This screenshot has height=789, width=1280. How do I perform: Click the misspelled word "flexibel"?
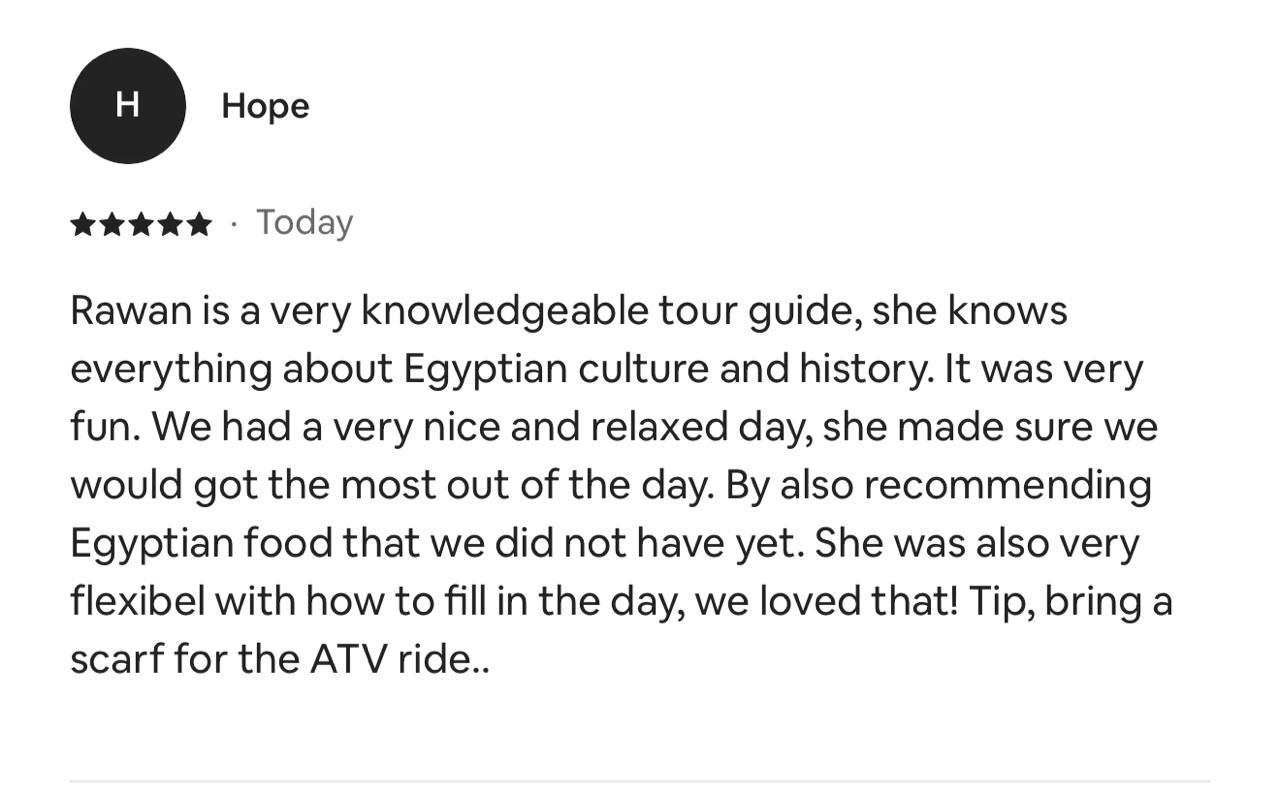137,602
